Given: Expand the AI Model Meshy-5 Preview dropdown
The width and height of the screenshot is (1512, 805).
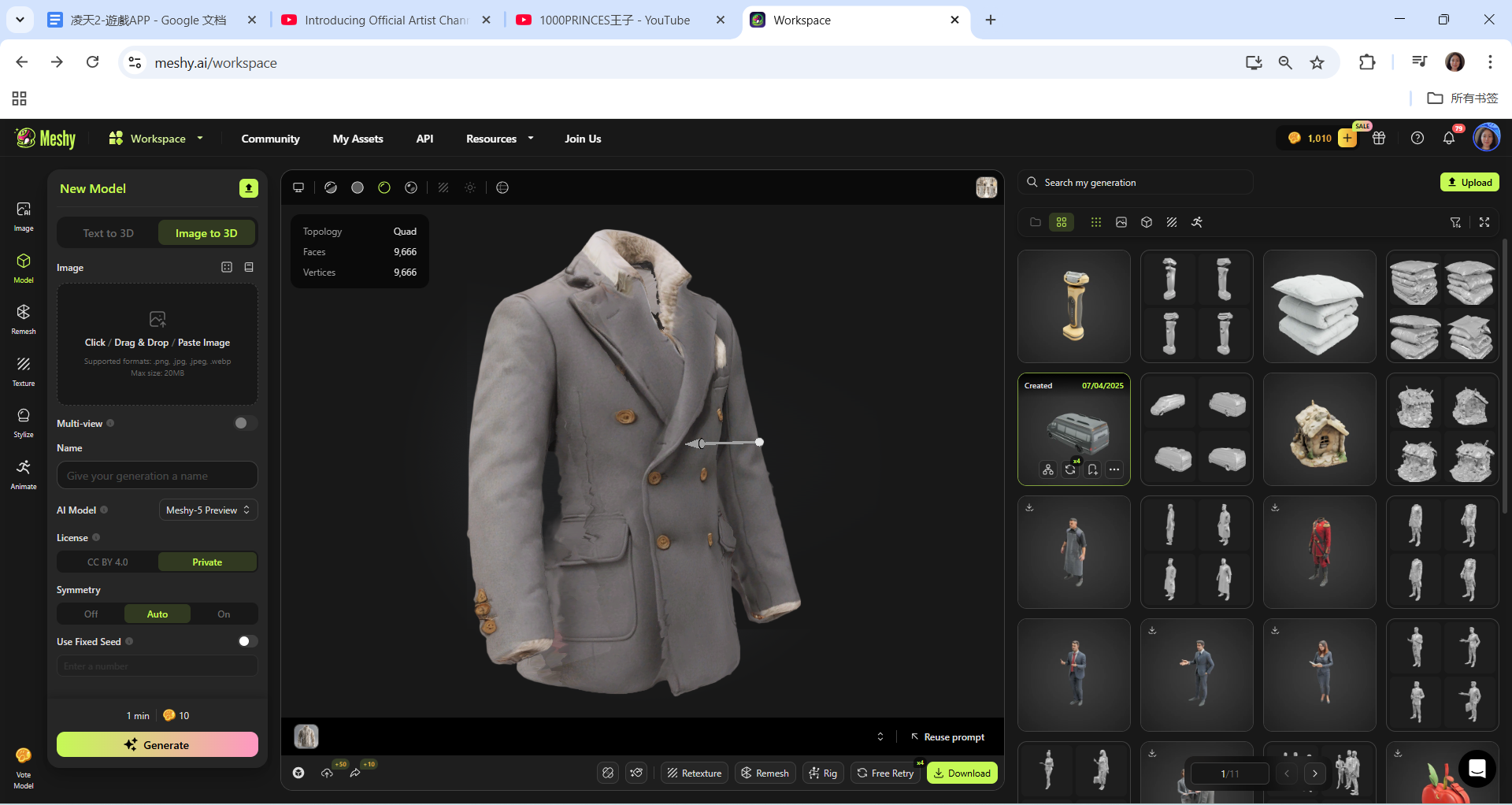Looking at the screenshot, I should coord(208,510).
